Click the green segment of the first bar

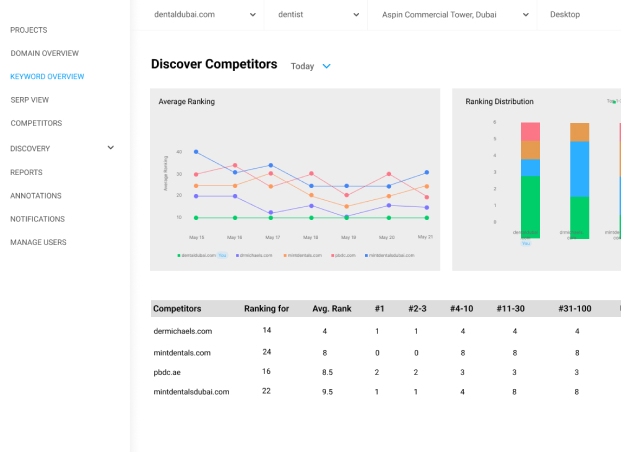(x=530, y=205)
